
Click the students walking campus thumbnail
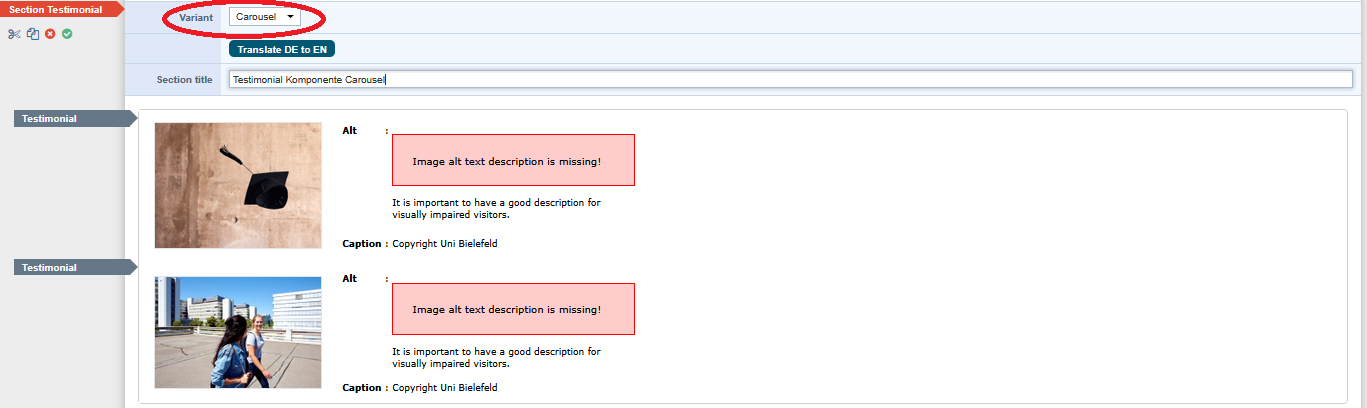click(238, 332)
